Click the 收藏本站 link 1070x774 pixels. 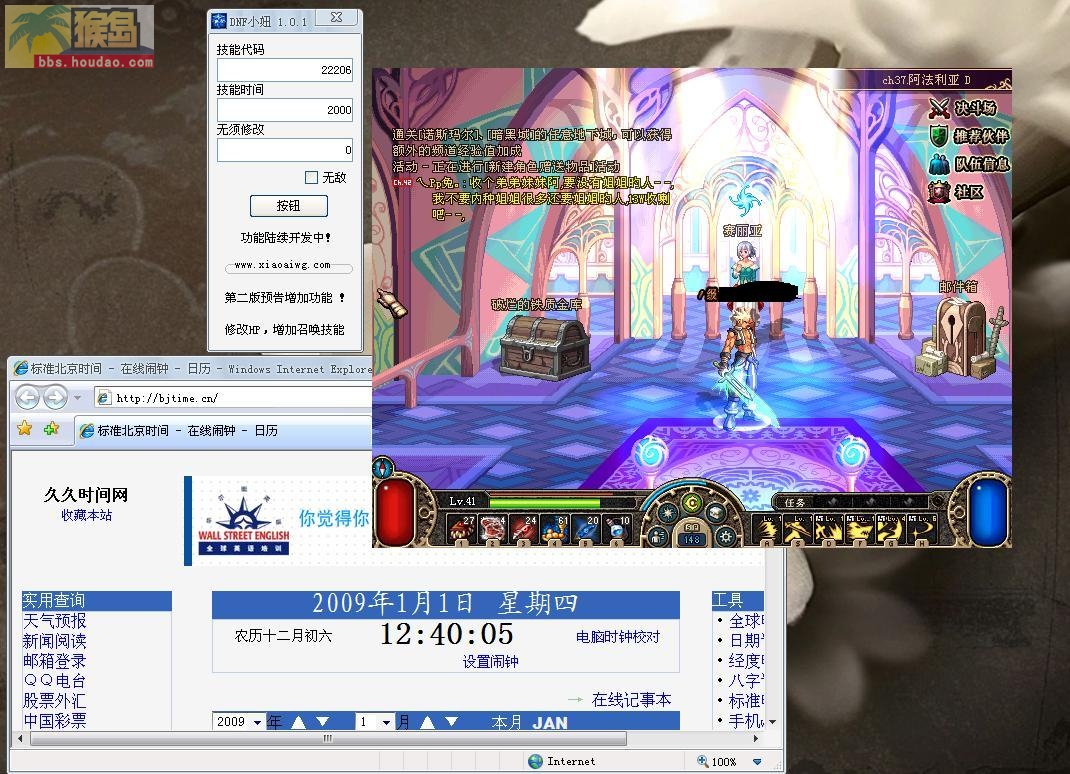pyautogui.click(x=87, y=515)
